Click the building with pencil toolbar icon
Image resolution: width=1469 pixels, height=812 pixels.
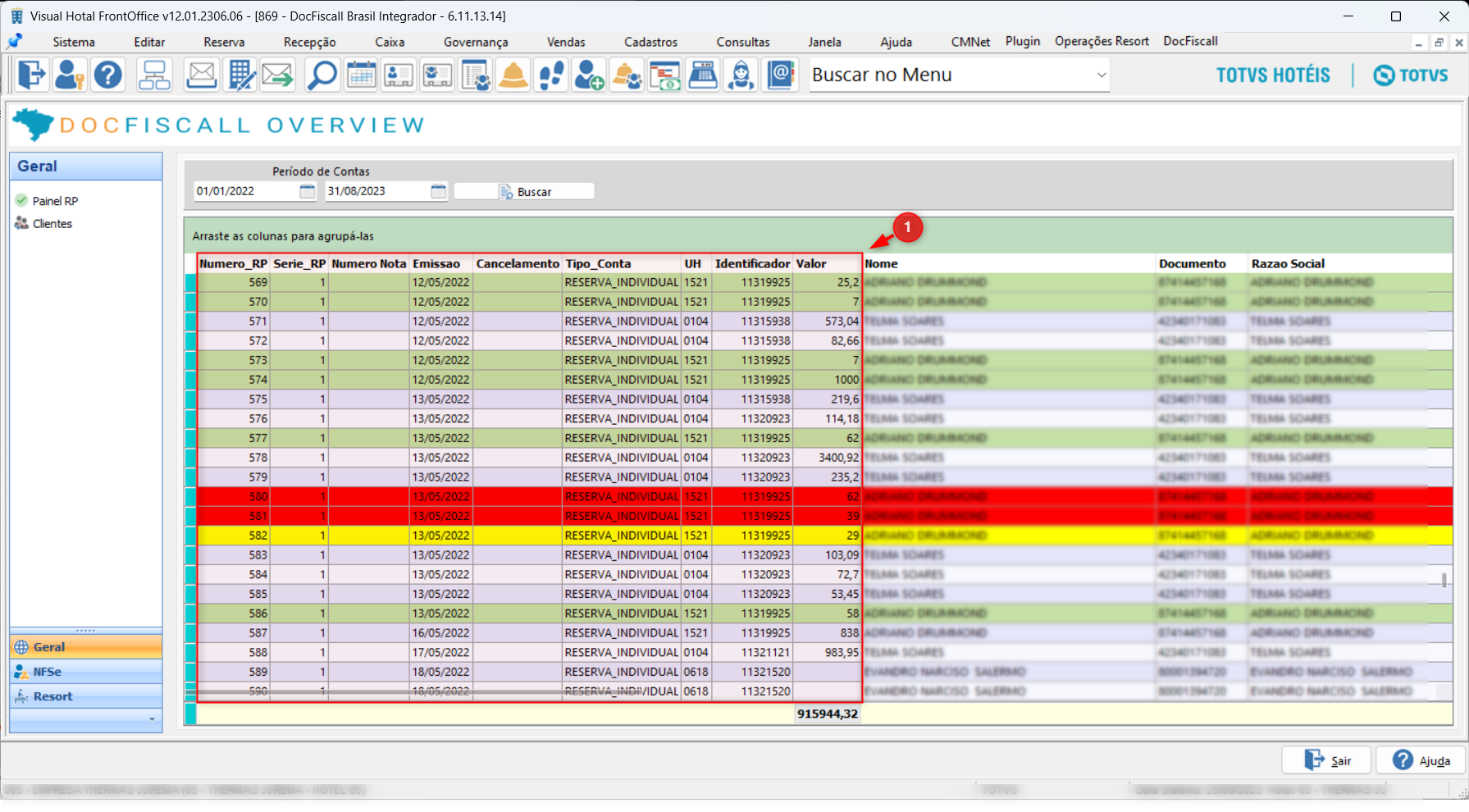point(240,75)
